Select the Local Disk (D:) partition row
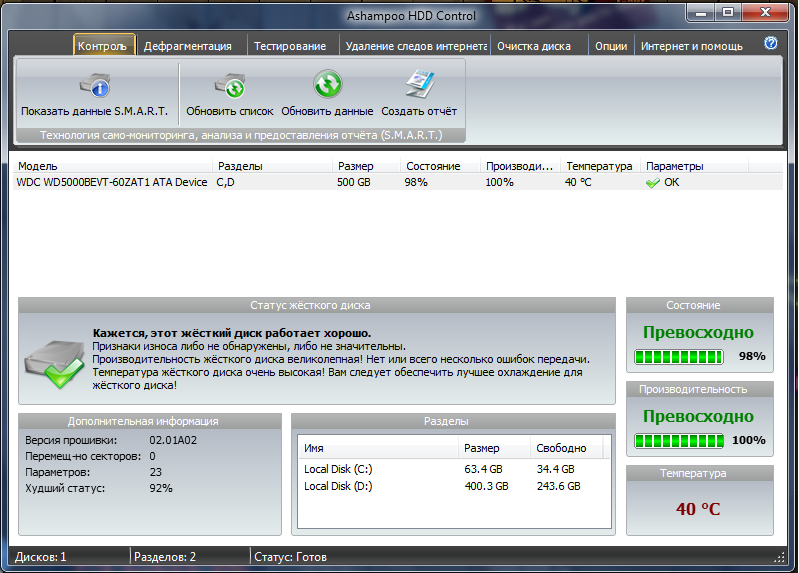 (x=454, y=486)
